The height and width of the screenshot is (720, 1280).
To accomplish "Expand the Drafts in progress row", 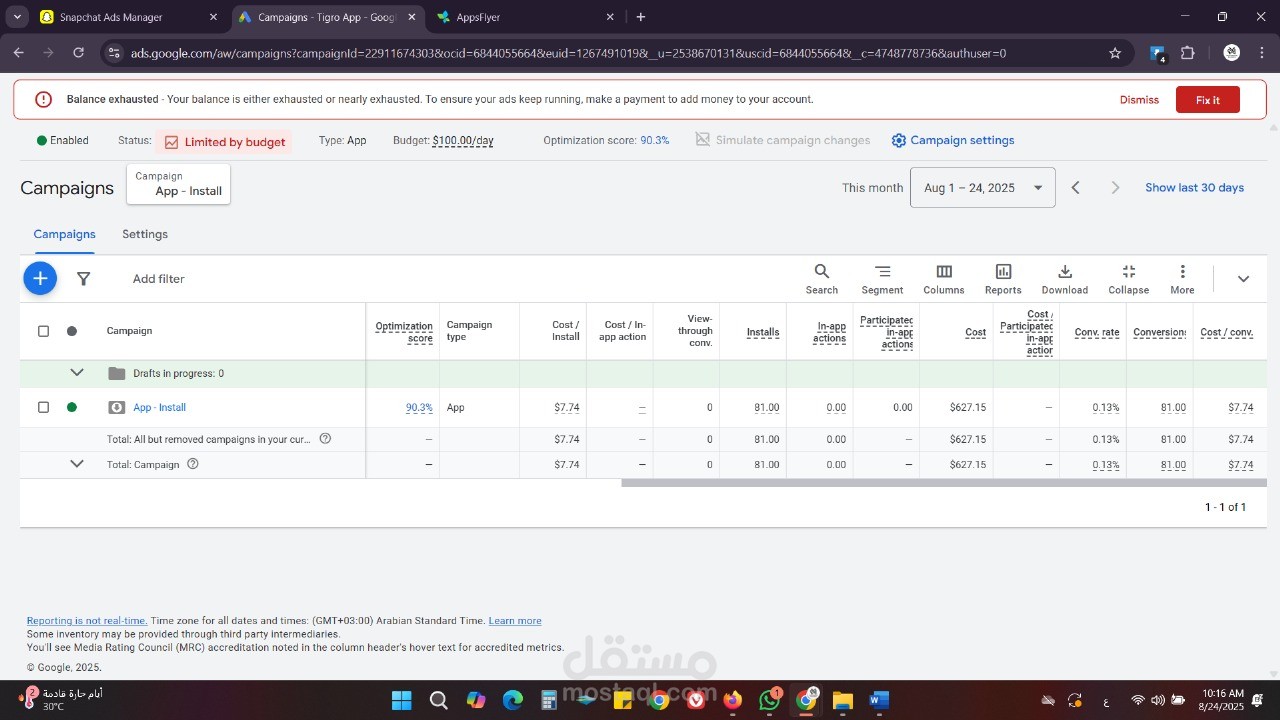I will [77, 373].
